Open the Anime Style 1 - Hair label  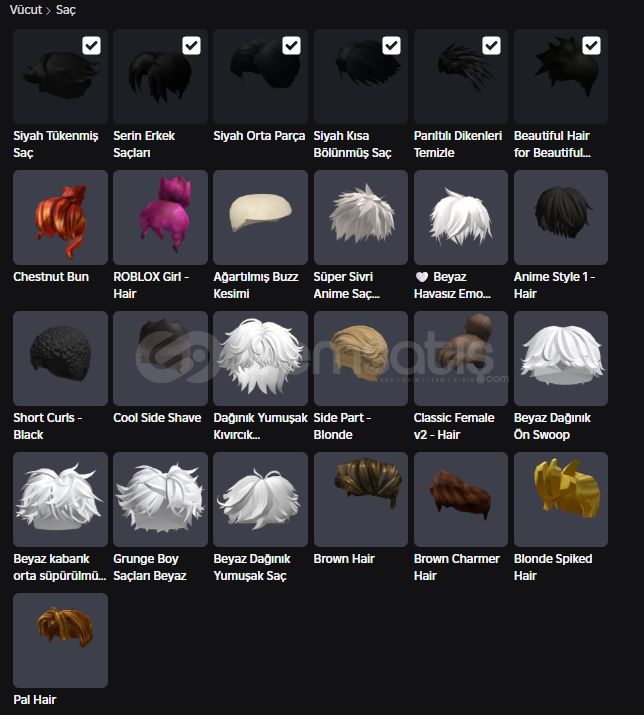[554, 285]
